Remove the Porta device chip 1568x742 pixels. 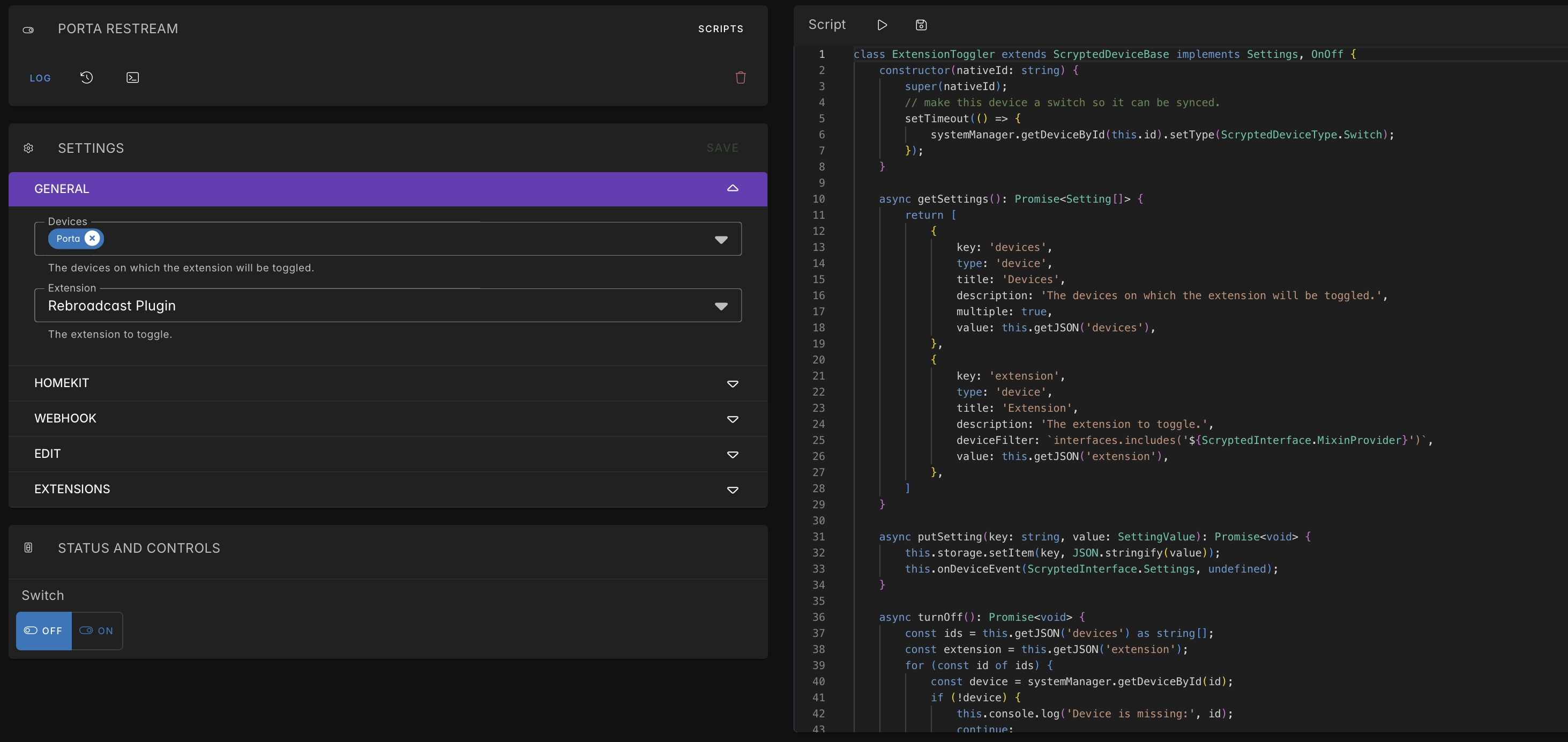(93, 238)
